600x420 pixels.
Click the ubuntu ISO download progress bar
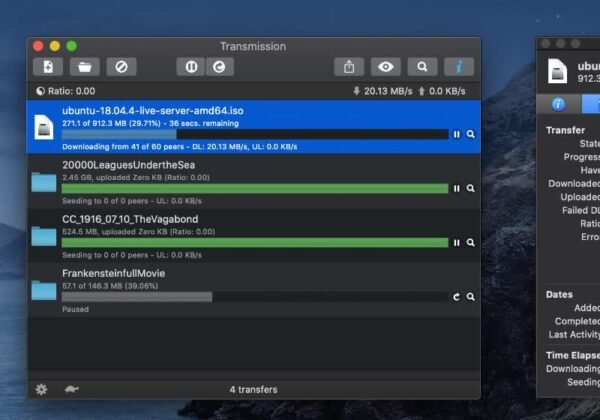[x=255, y=134]
